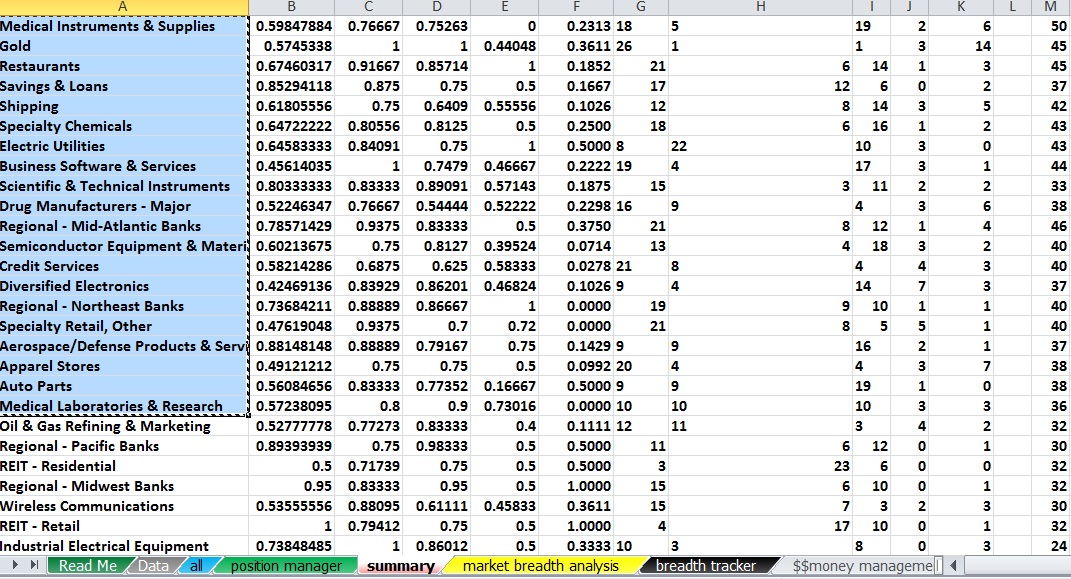The image size is (1071, 579).
Task: Open the Read Me sheet tab
Action: point(87,565)
